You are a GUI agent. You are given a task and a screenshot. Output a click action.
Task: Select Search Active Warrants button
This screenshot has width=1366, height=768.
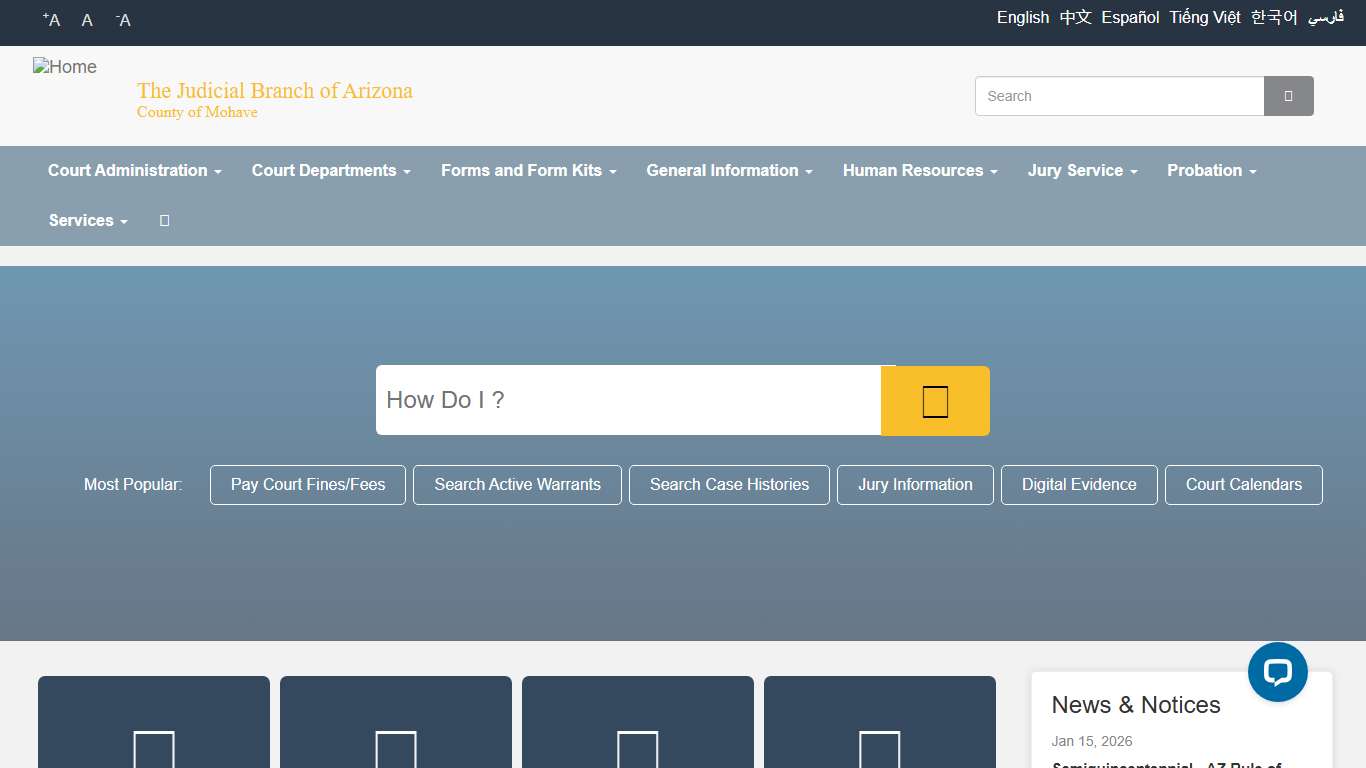point(517,485)
